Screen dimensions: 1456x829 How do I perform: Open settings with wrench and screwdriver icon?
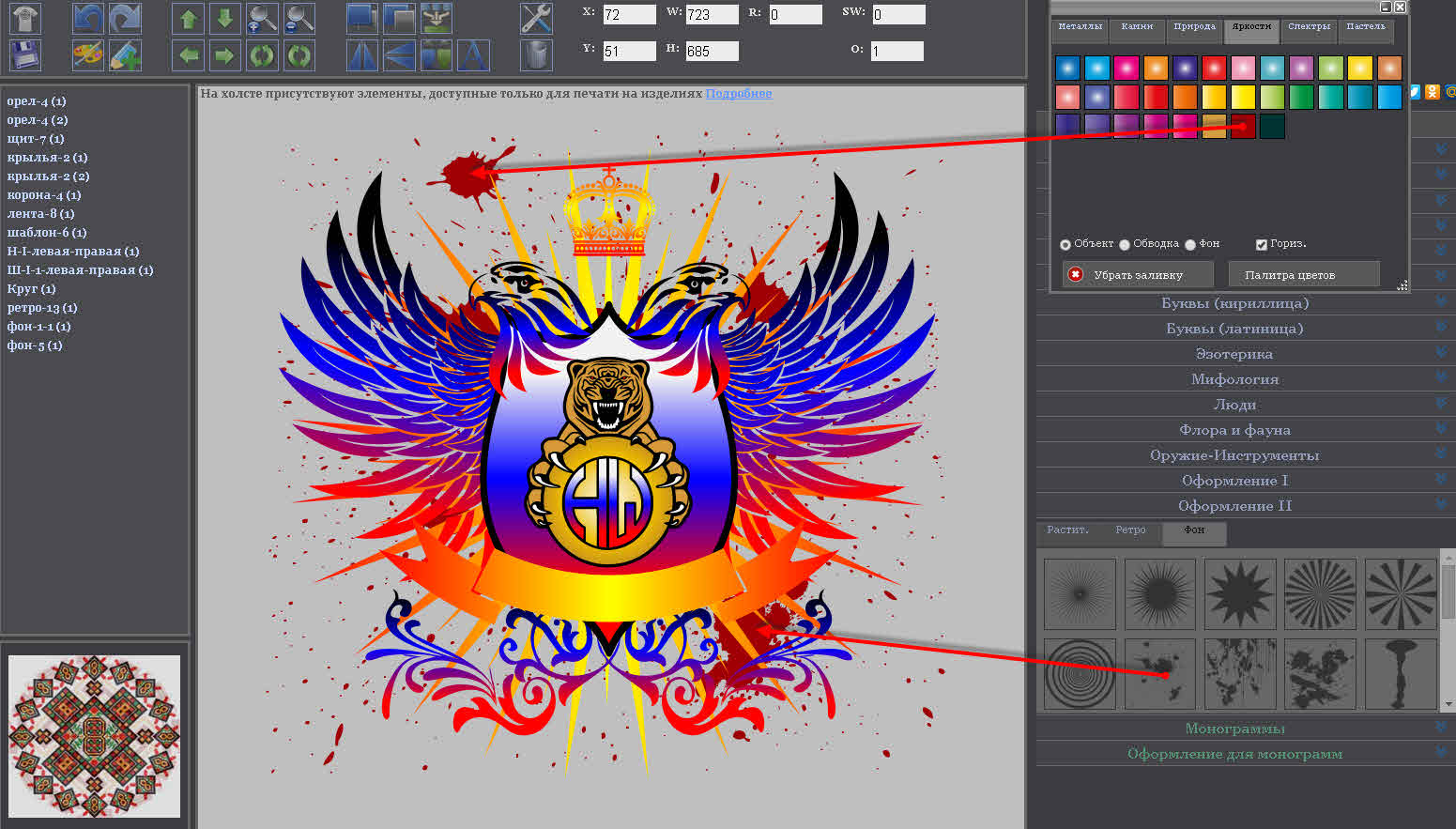[x=536, y=18]
